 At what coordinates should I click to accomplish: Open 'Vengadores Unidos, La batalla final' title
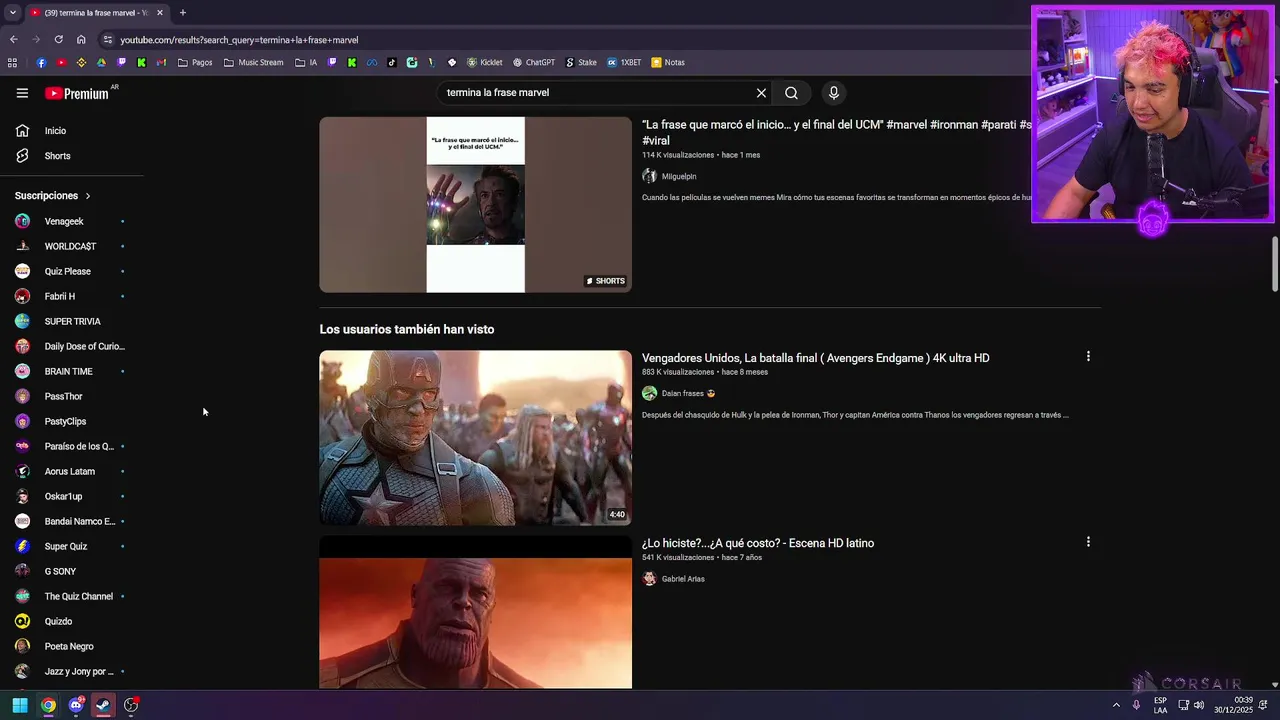point(815,358)
